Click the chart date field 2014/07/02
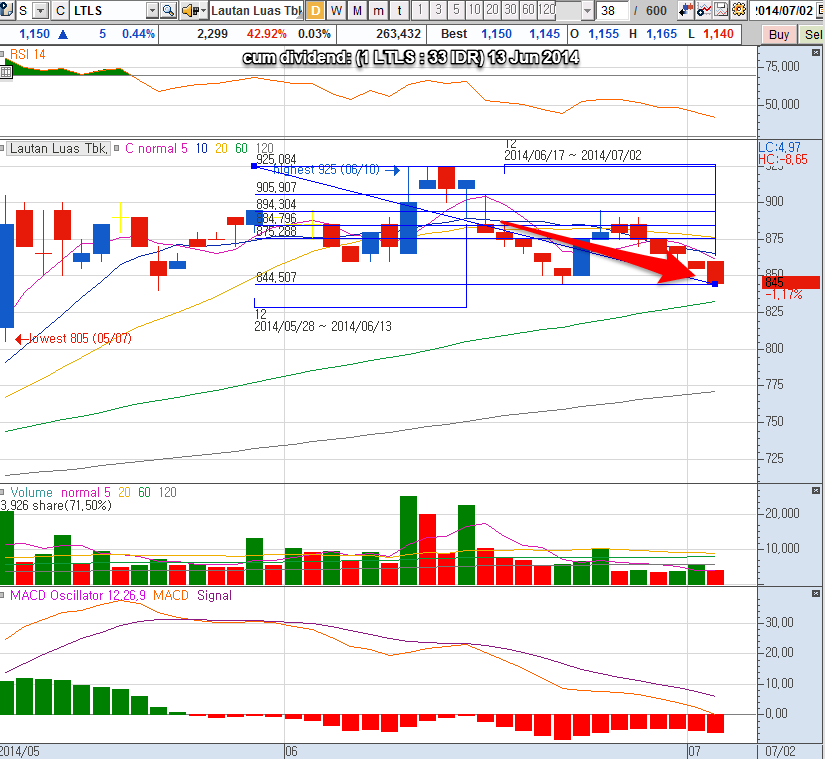 pos(785,11)
